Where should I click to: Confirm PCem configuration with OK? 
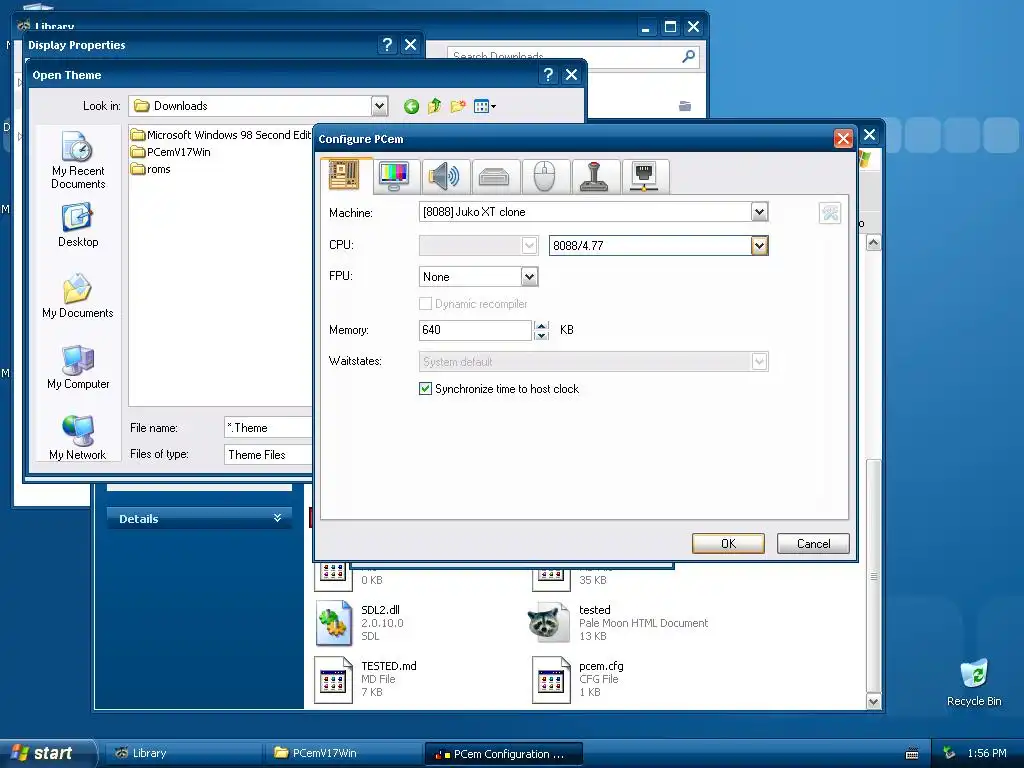(728, 543)
